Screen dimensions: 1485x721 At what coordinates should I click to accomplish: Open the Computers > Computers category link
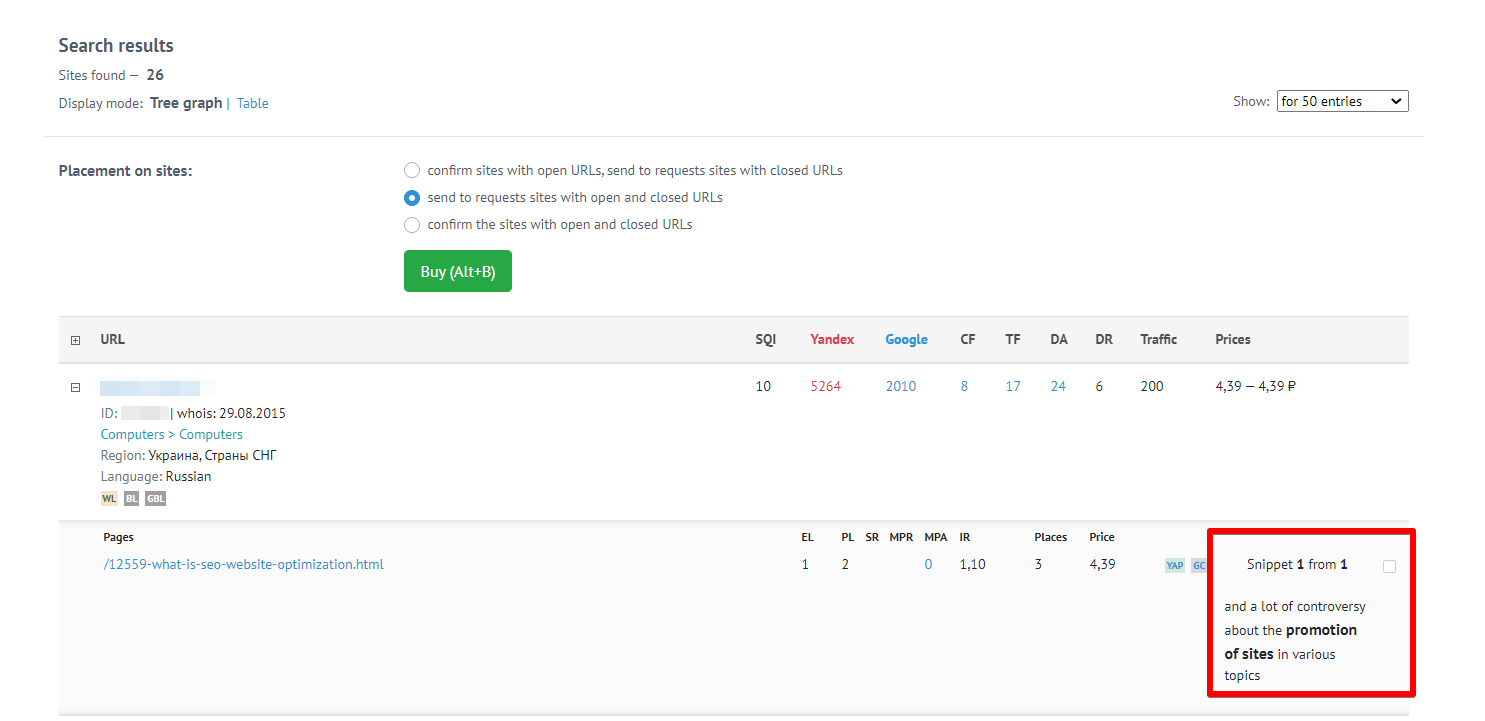coord(172,434)
